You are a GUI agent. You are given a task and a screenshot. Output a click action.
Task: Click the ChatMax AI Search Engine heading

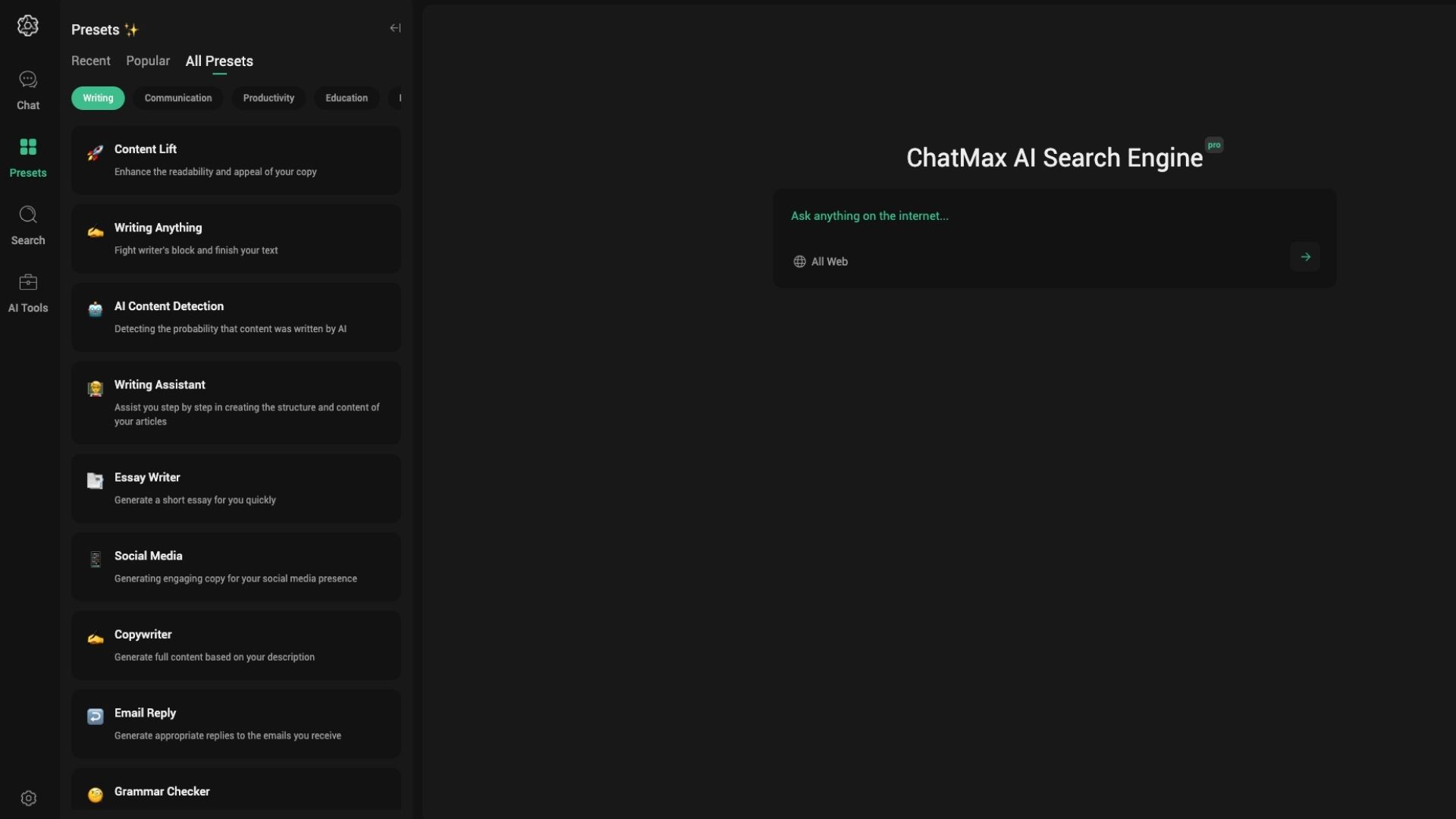coord(1054,158)
